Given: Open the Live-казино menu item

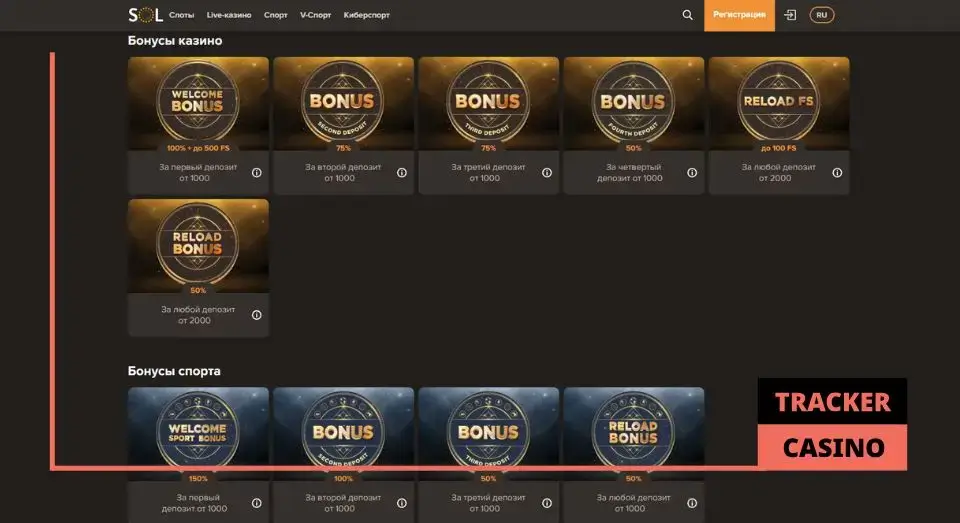Looking at the screenshot, I should pos(229,15).
